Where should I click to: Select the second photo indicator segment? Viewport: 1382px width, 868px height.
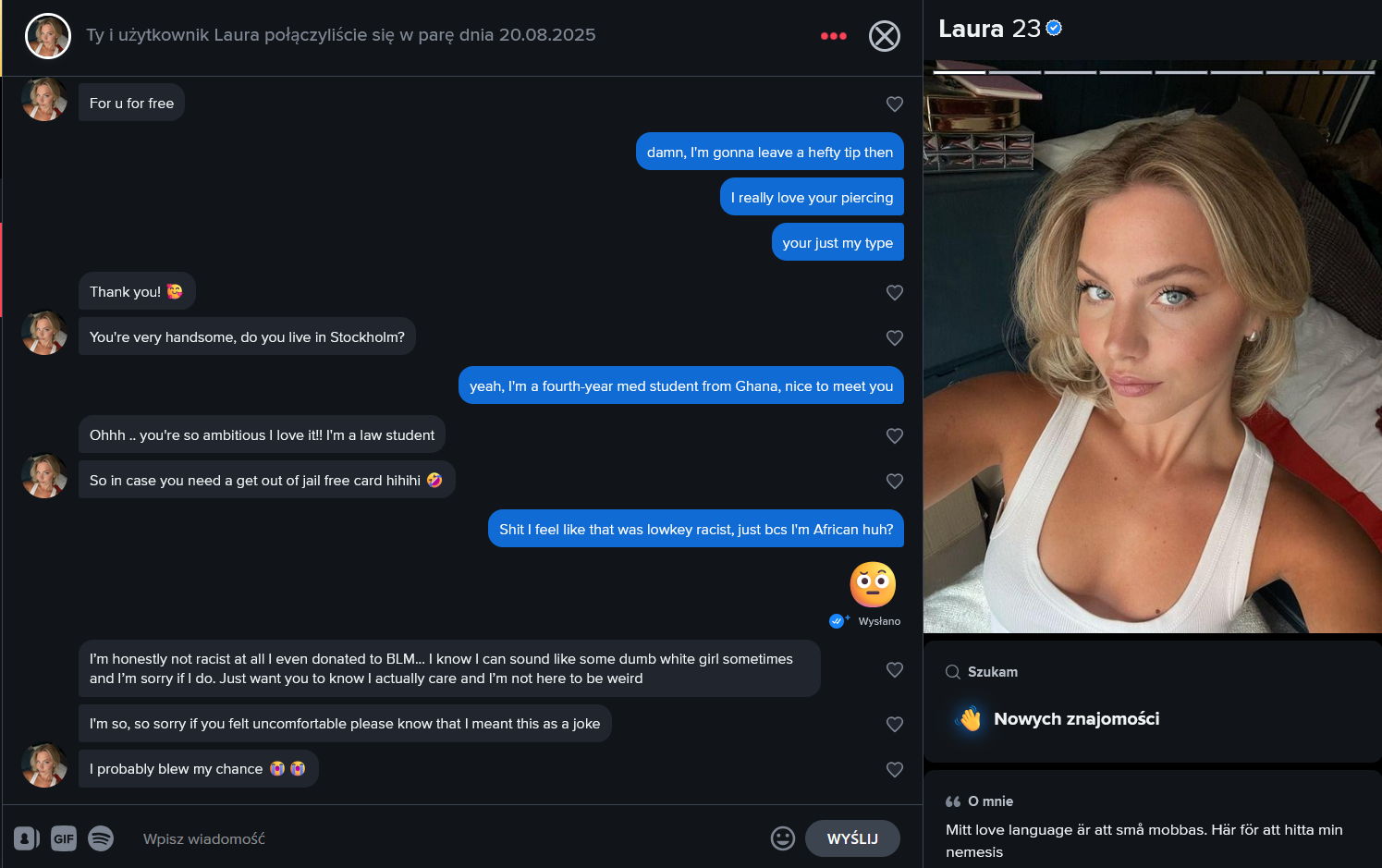click(1014, 71)
